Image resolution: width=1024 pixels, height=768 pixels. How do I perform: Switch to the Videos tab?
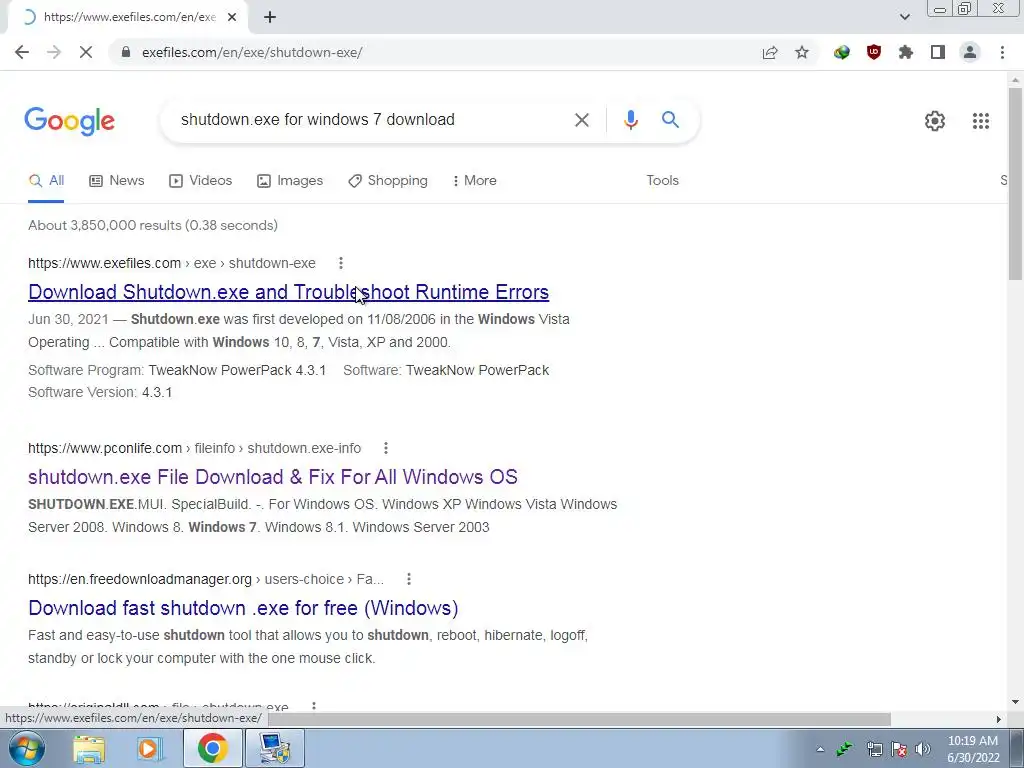coord(200,181)
